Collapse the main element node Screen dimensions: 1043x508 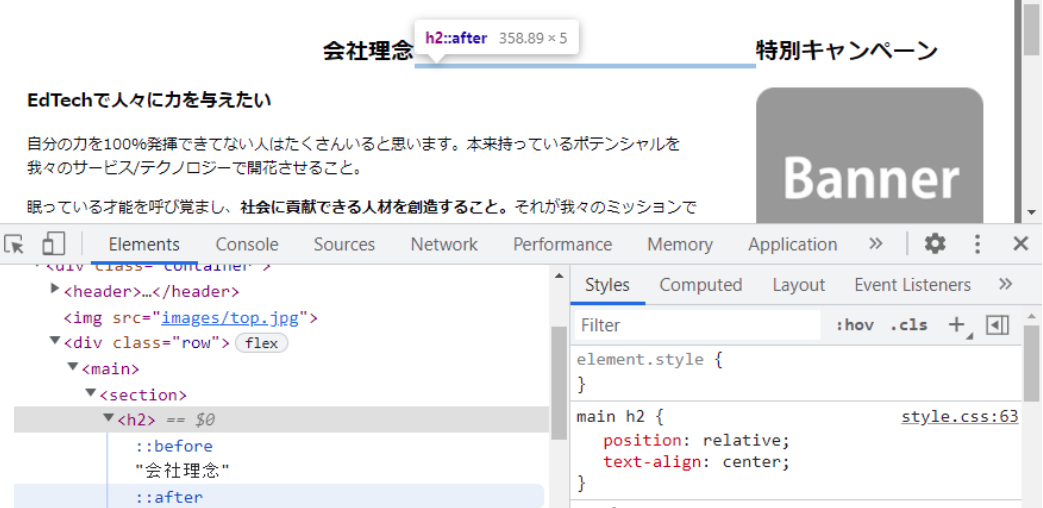pos(73,366)
